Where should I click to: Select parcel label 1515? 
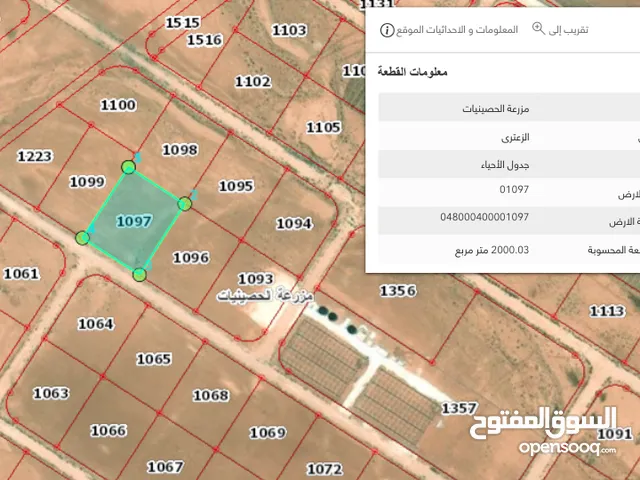[x=183, y=22]
